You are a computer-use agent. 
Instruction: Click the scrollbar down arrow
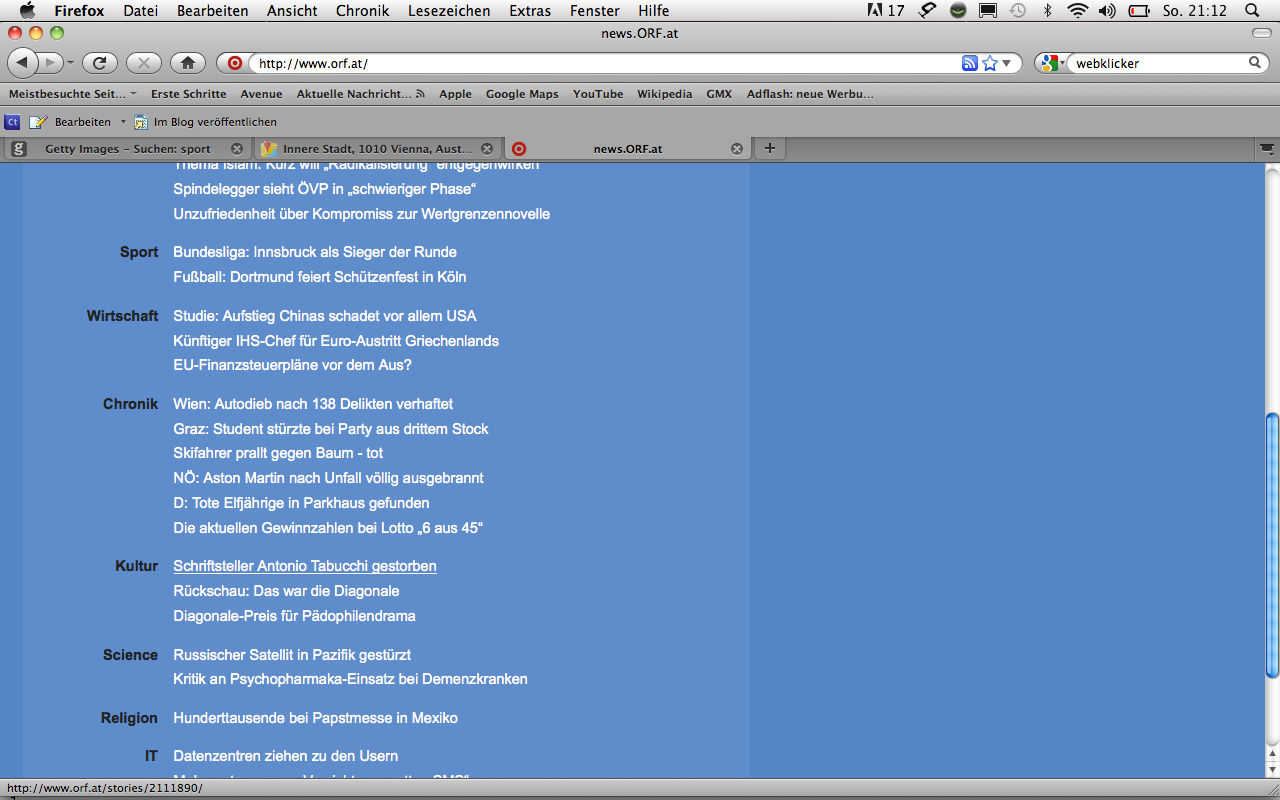[x=1272, y=770]
